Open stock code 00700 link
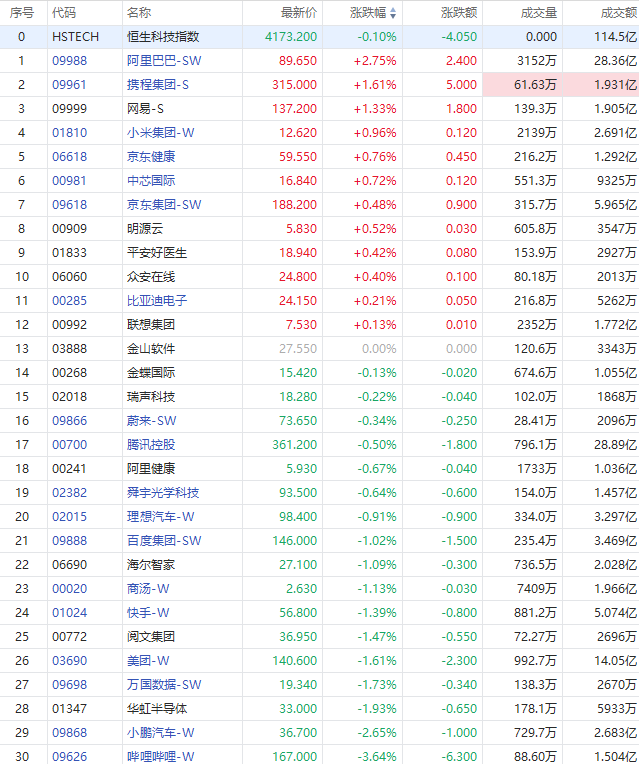 click(x=70, y=444)
